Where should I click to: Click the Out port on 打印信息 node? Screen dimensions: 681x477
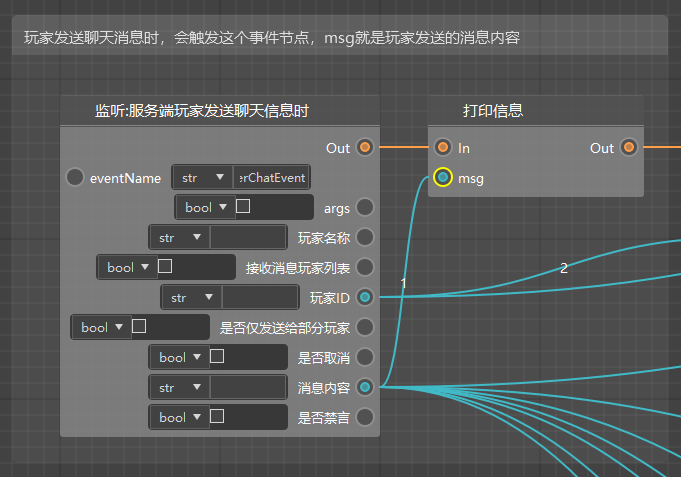pos(628,147)
